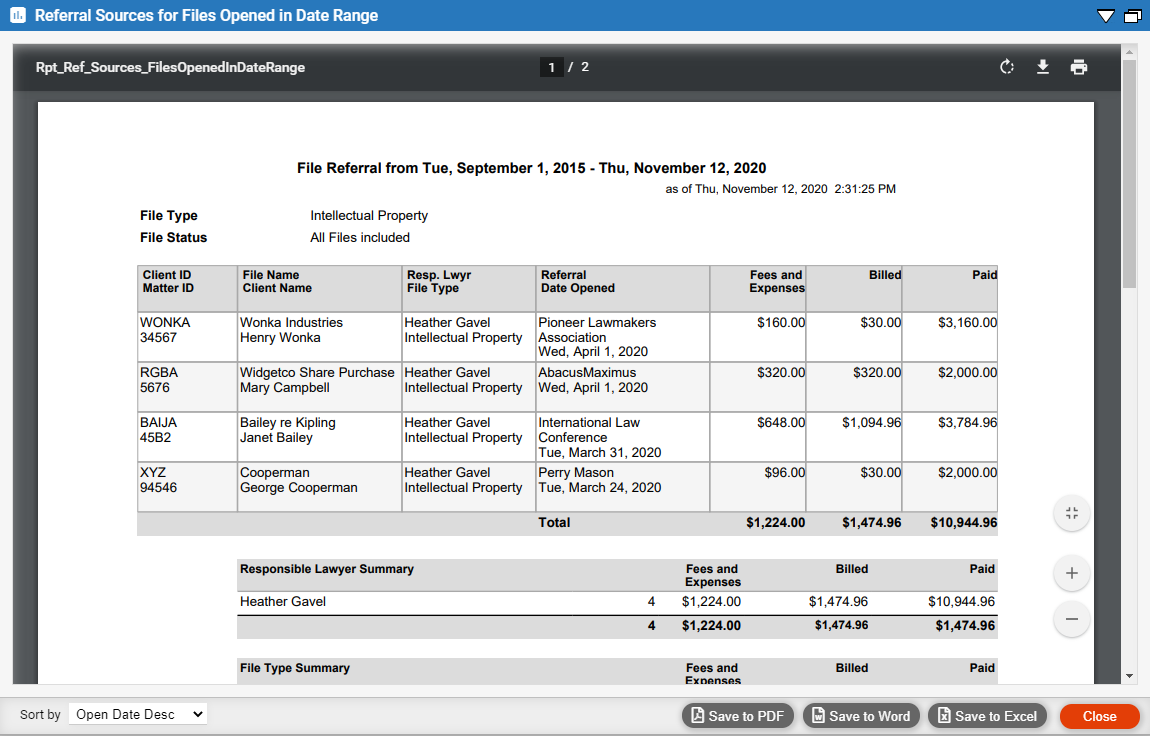Click the 'RGBA' client ID cell

(x=159, y=372)
